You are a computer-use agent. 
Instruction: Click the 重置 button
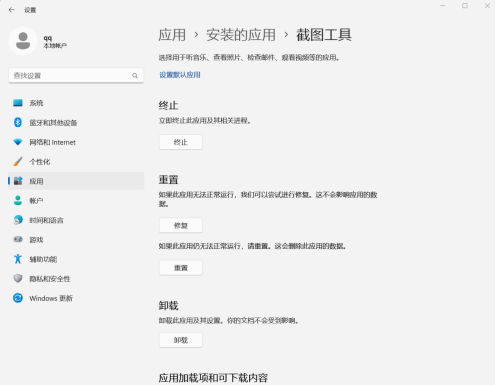tap(181, 268)
